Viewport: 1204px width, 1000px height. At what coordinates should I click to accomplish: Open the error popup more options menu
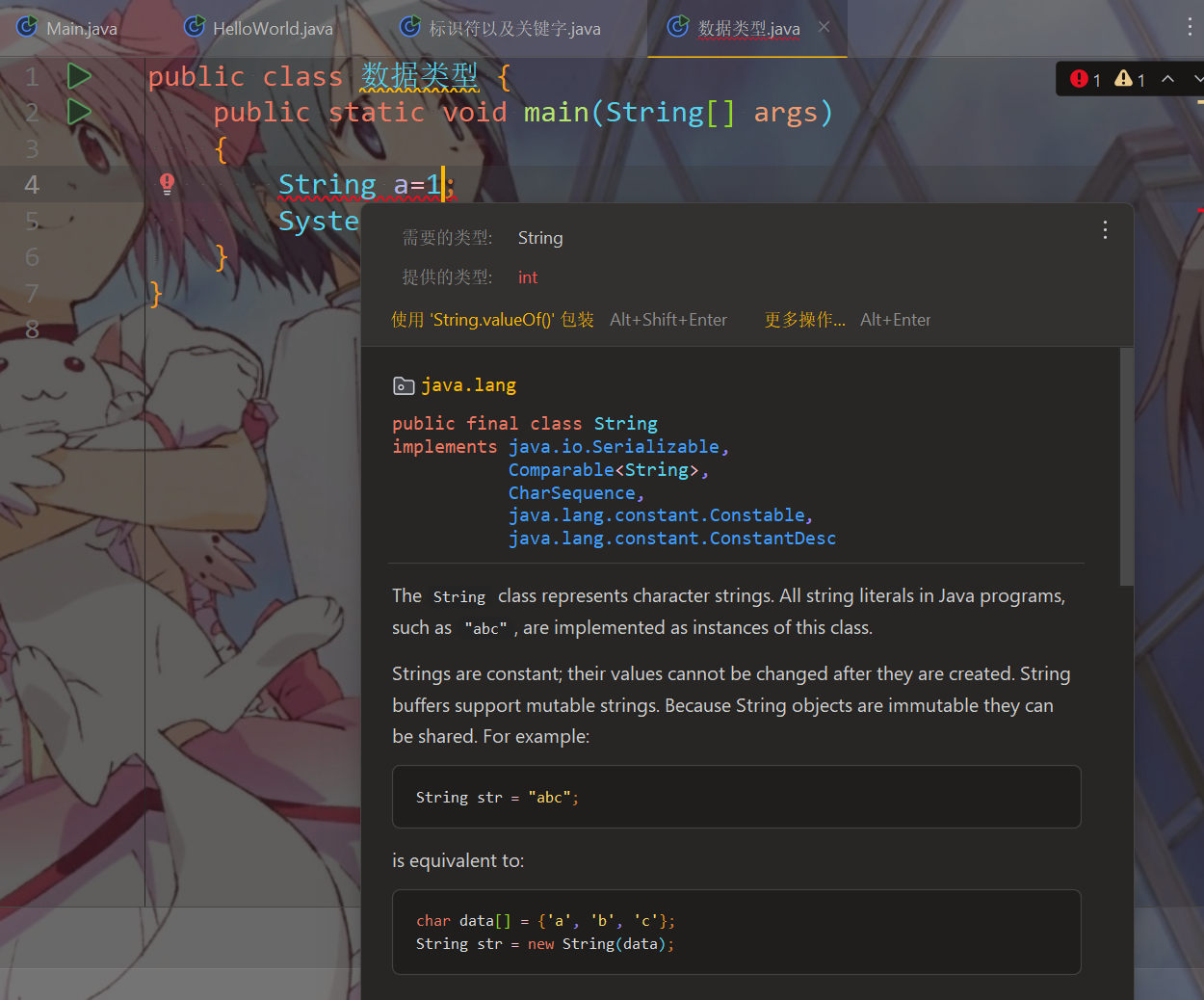(x=1105, y=229)
